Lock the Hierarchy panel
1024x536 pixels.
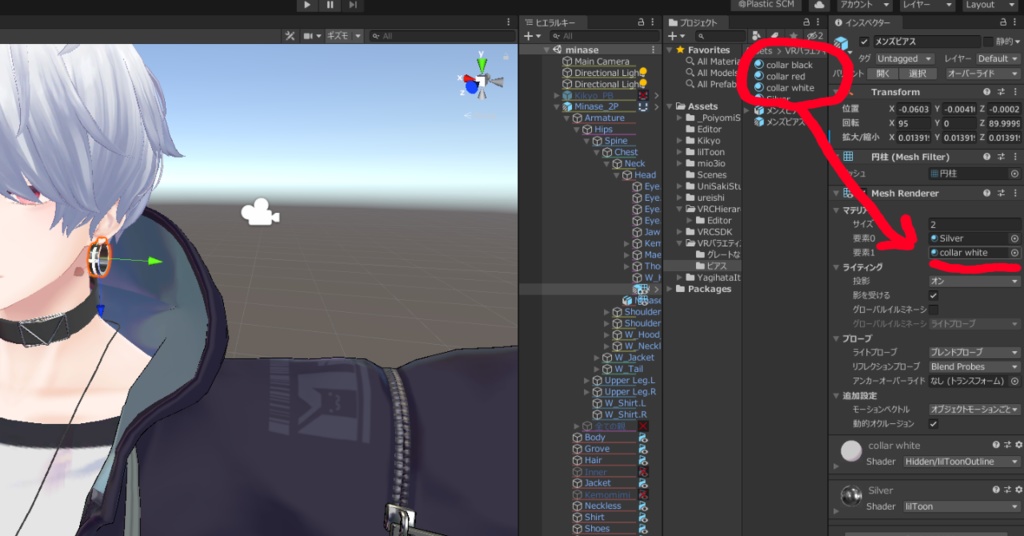click(x=641, y=22)
